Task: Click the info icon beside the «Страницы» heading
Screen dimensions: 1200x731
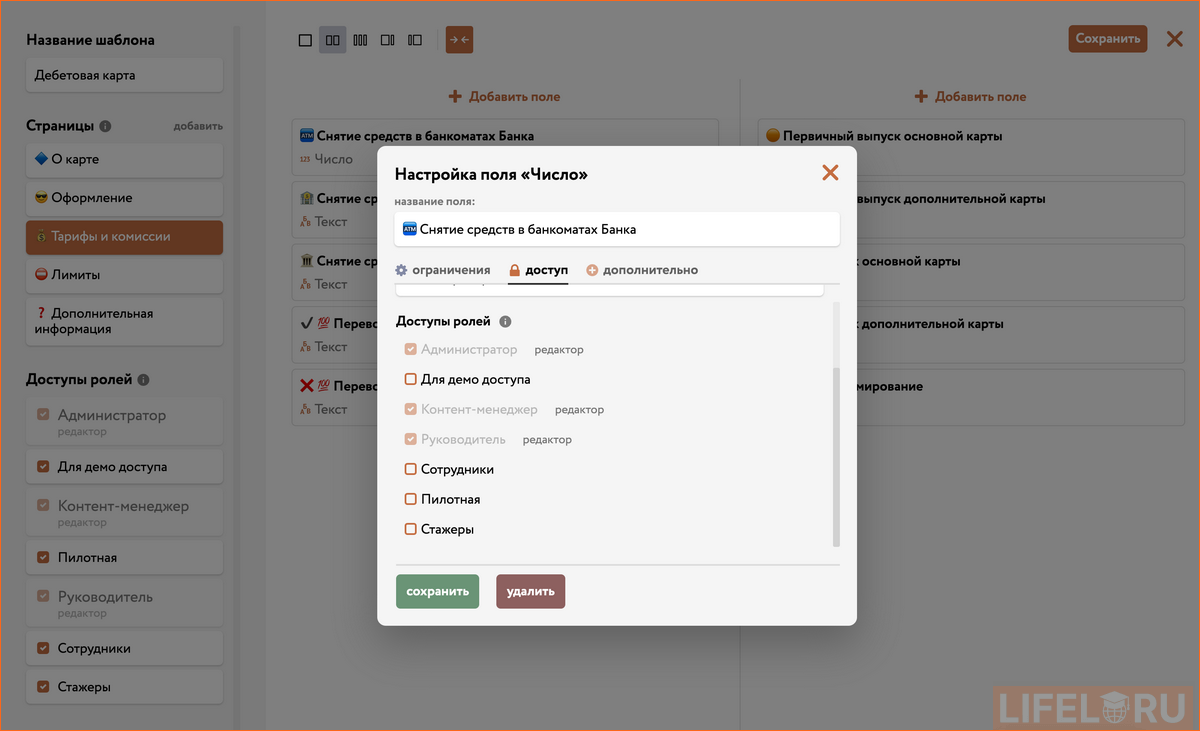Action: point(107,125)
